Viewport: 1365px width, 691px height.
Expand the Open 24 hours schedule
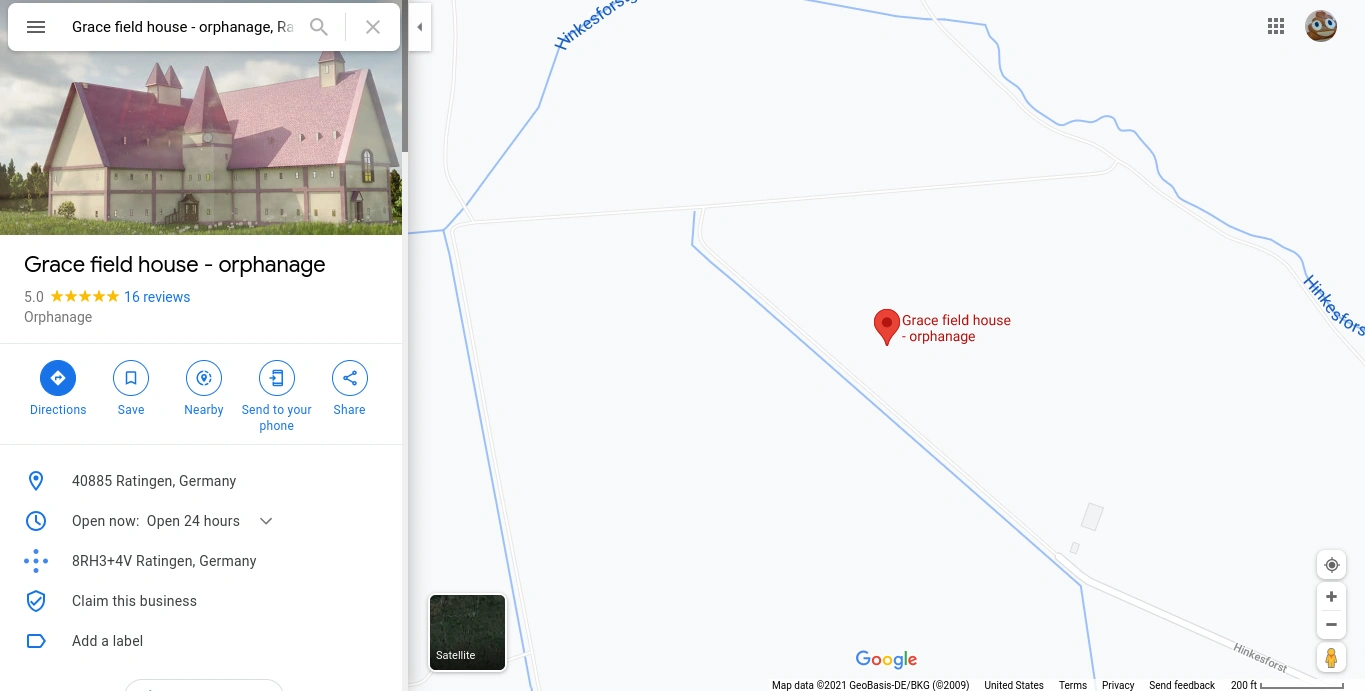click(x=266, y=521)
